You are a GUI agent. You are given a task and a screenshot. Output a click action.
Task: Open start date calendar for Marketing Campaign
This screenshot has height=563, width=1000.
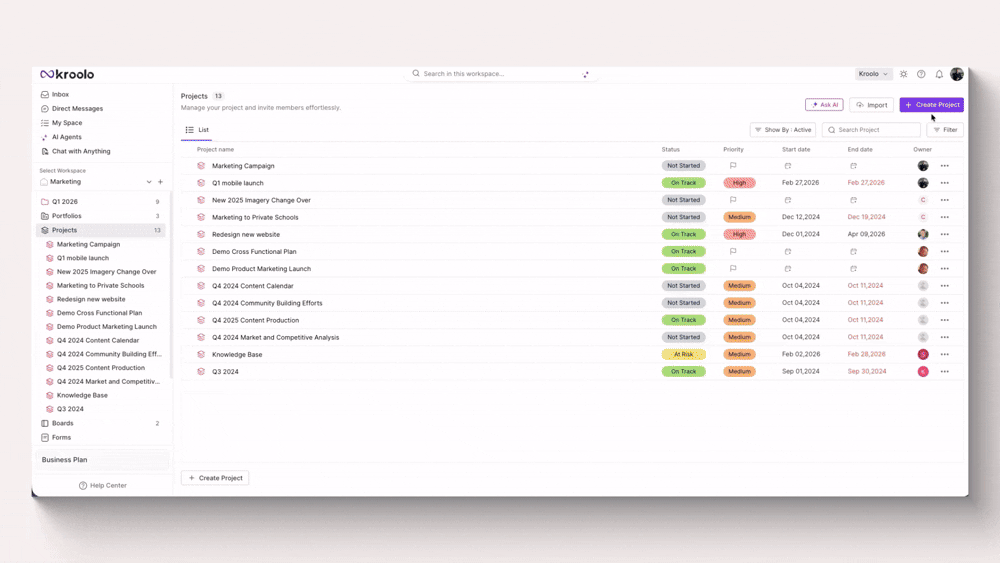(x=788, y=166)
